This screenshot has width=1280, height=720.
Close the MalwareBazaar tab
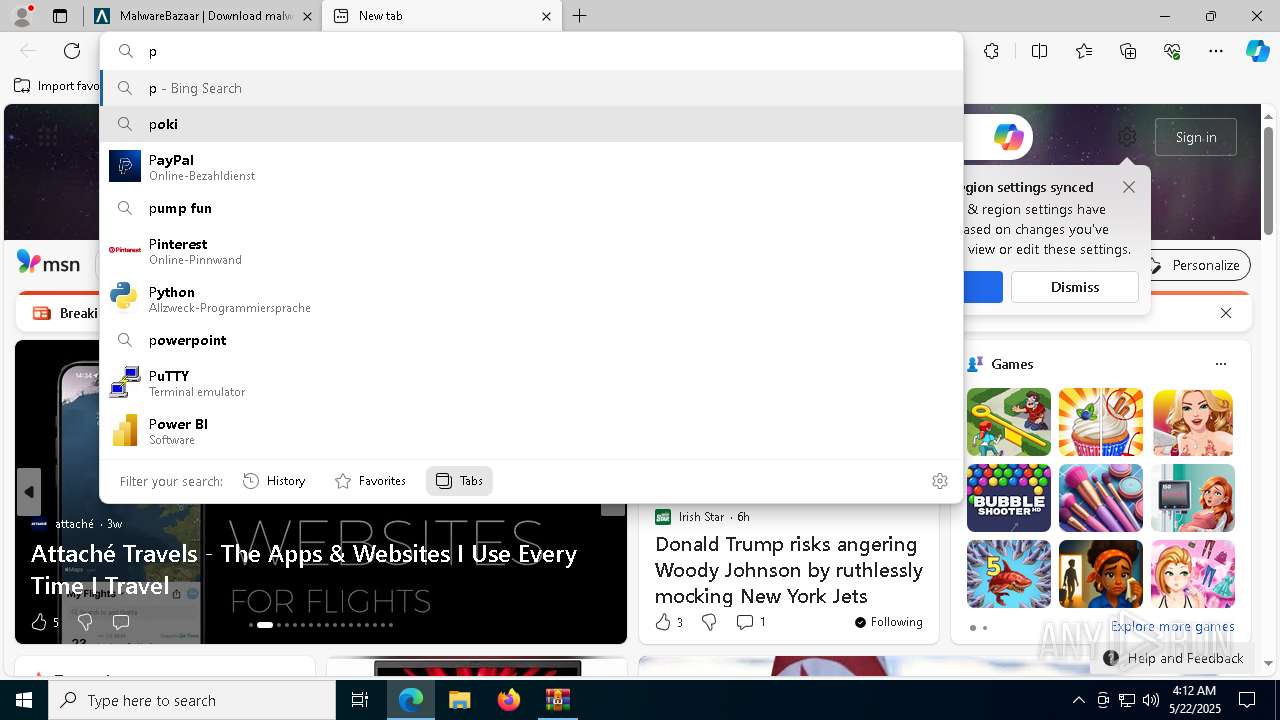click(x=307, y=16)
